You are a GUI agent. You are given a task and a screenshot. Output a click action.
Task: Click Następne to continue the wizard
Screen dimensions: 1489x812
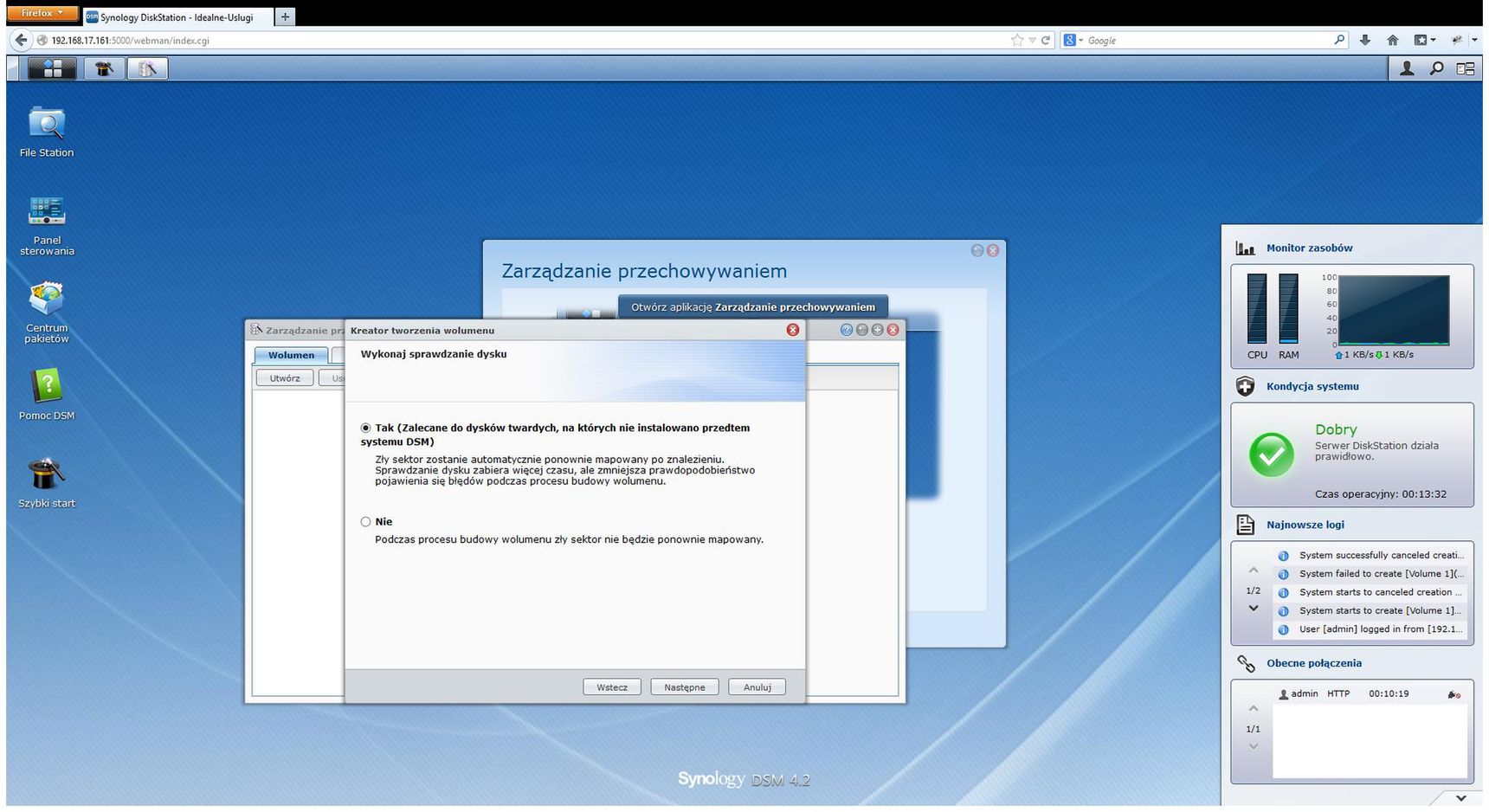pos(685,687)
